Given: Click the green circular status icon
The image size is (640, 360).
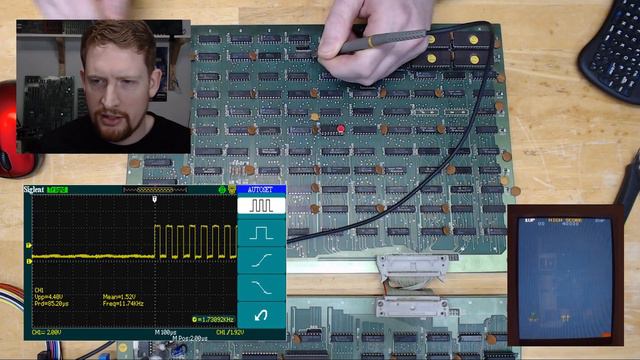Looking at the screenshot, I should pyautogui.click(x=222, y=190).
